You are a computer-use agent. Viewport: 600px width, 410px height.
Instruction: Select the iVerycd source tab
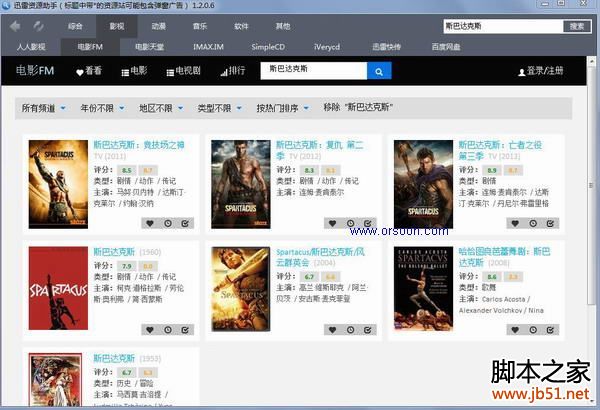tap(327, 47)
